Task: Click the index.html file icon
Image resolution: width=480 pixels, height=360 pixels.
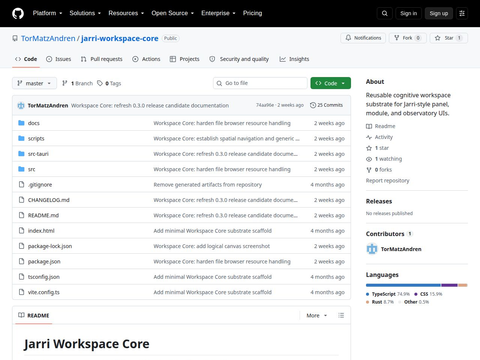Action: pyautogui.click(x=21, y=230)
